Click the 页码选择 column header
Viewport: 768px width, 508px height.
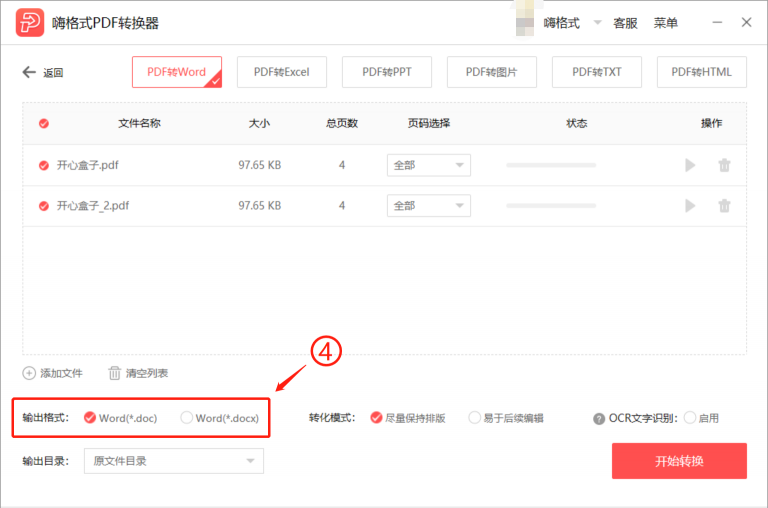tap(429, 123)
